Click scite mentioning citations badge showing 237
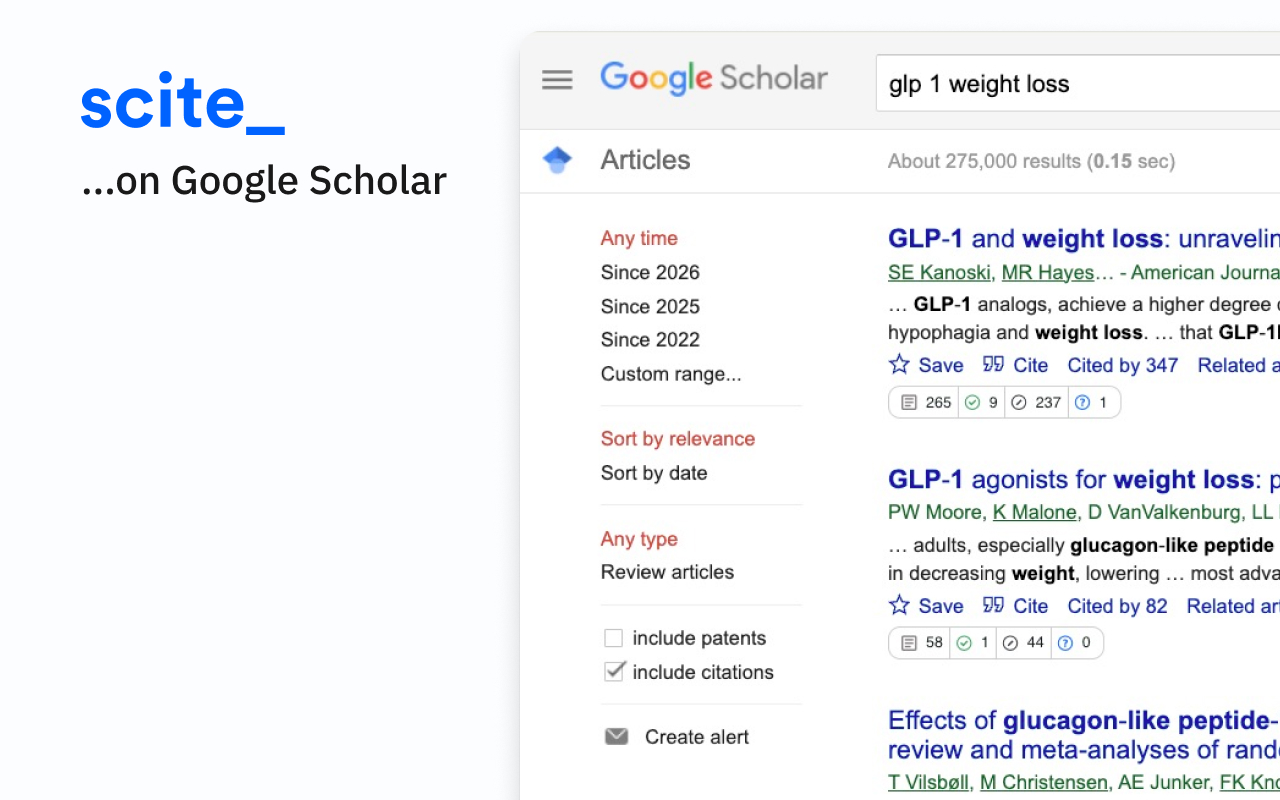This screenshot has width=1280, height=800. pos(1036,403)
